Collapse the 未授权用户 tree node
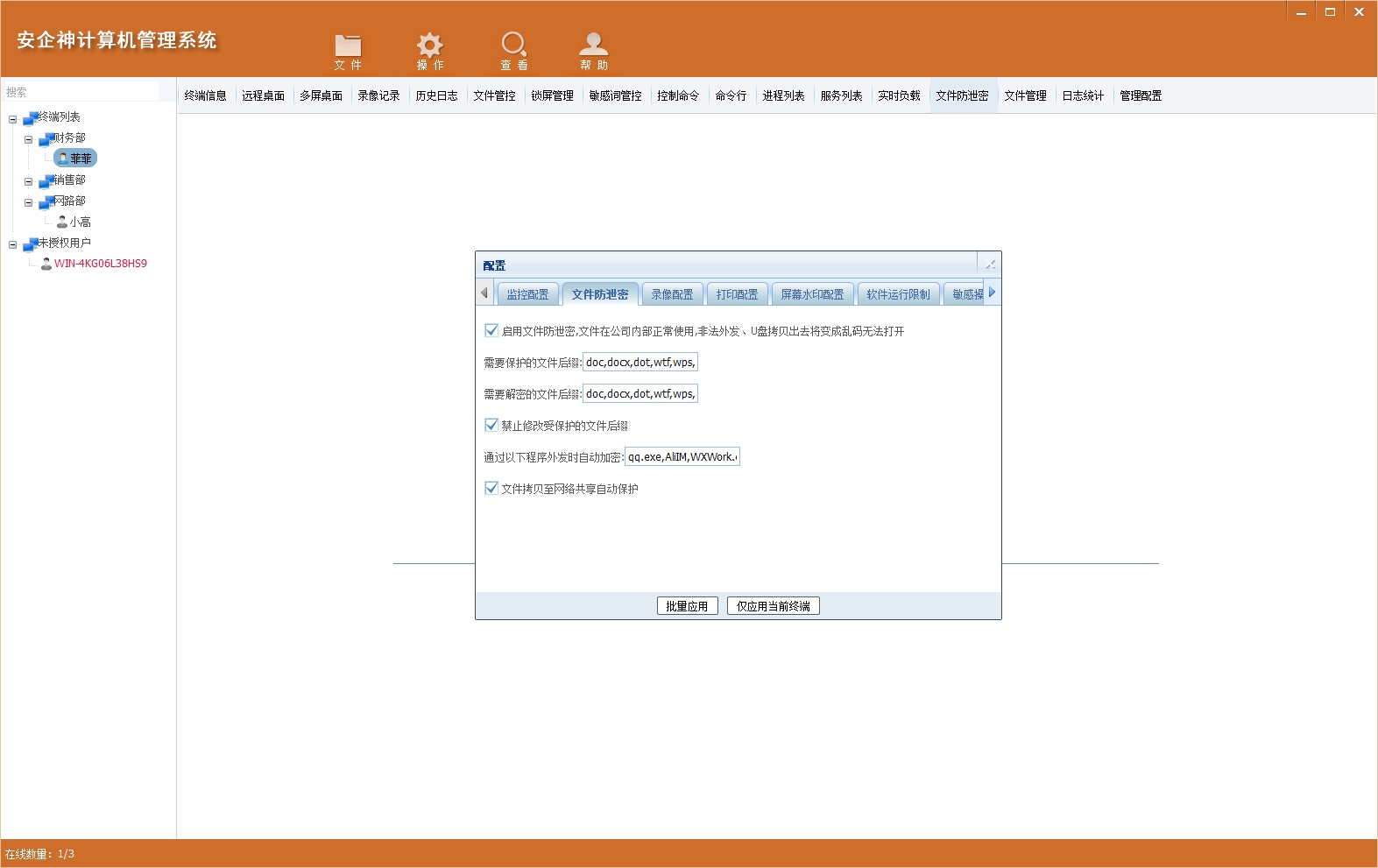The image size is (1378, 868). point(13,245)
